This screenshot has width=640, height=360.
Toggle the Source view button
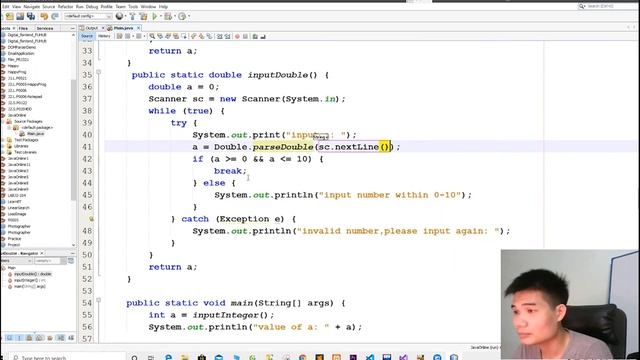tap(87, 36)
